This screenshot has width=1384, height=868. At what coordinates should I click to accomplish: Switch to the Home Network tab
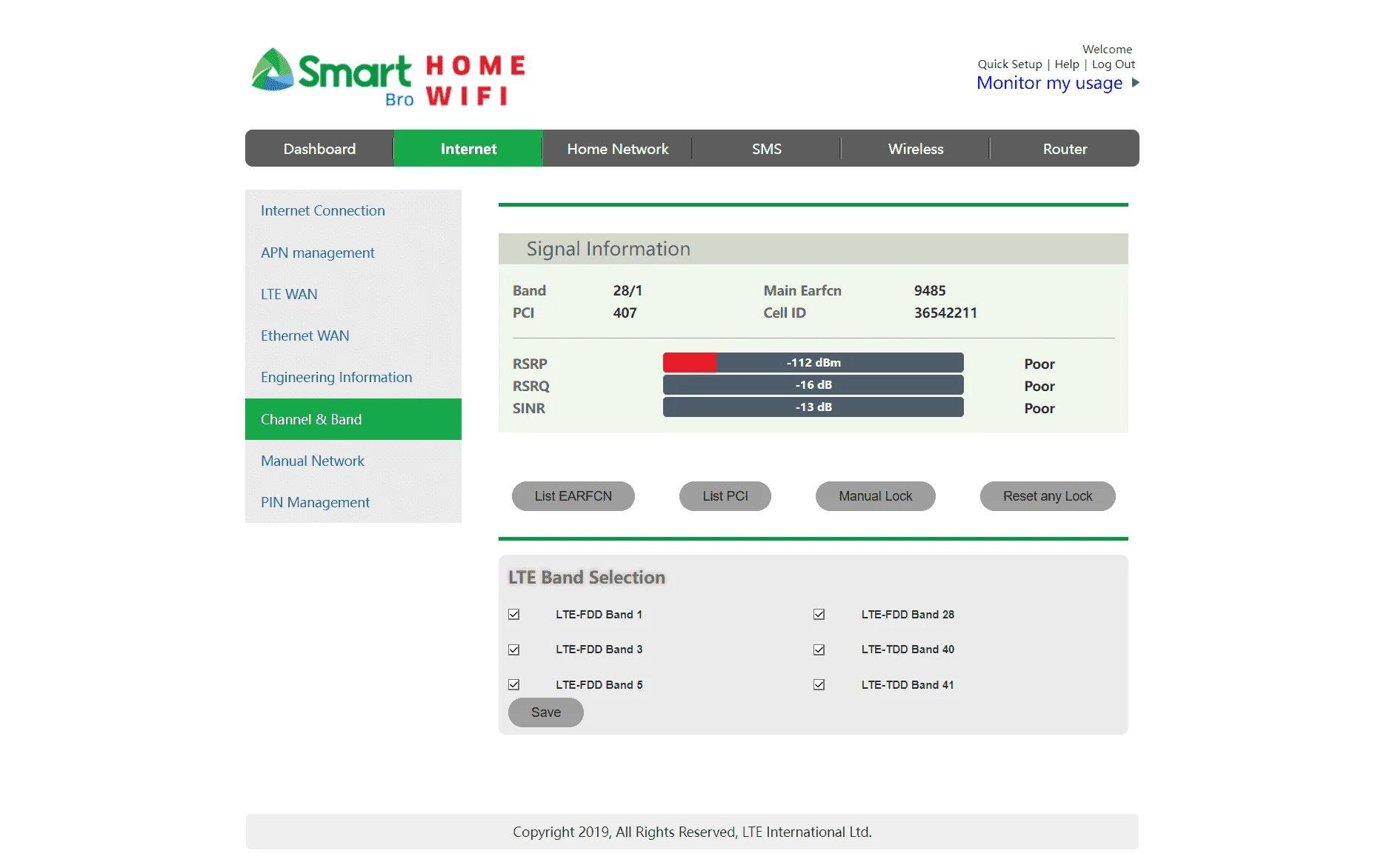point(618,149)
